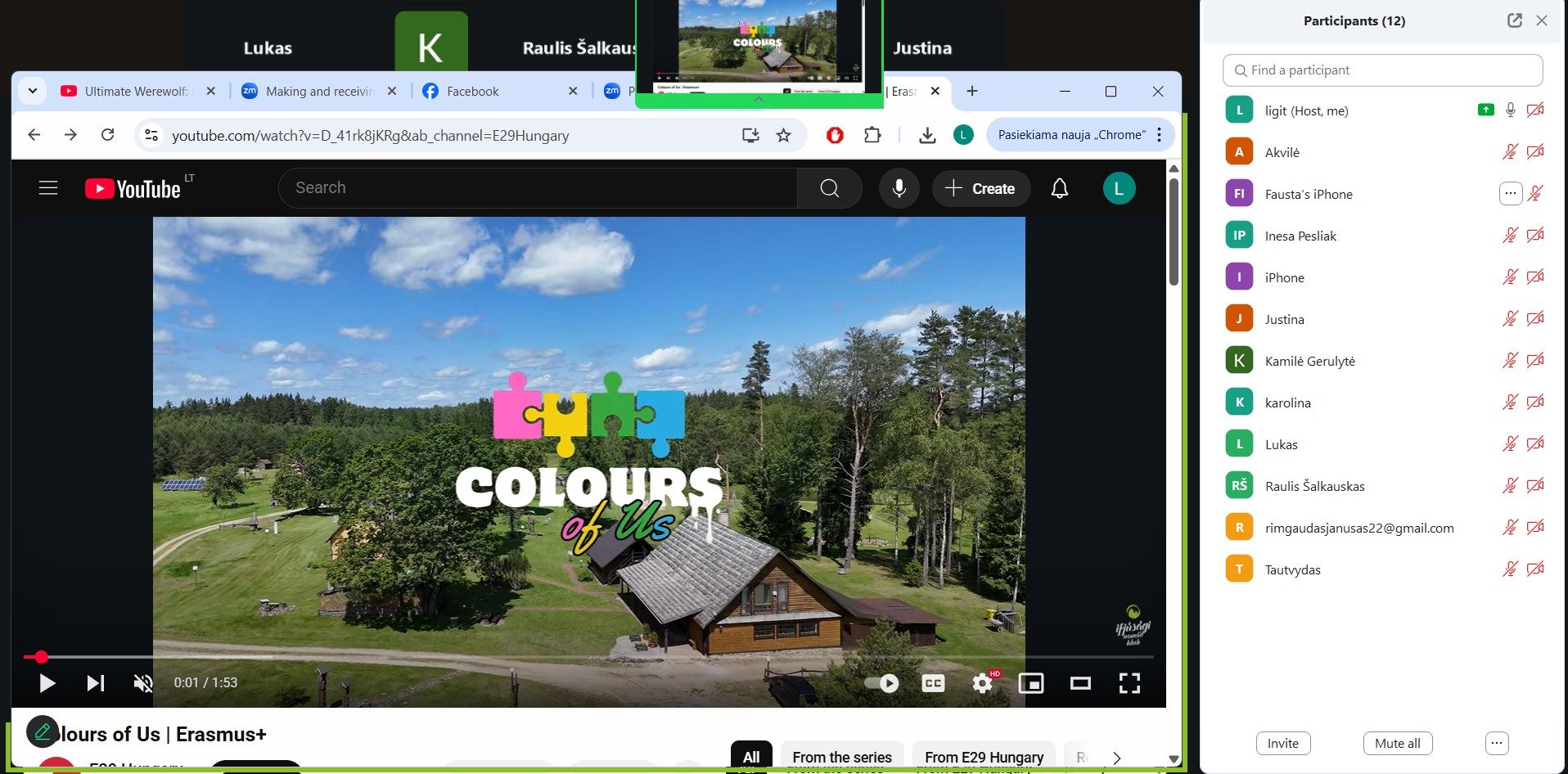The height and width of the screenshot is (774, 1568).
Task: Open more options for Fausta's iPhone
Action: coord(1510,194)
